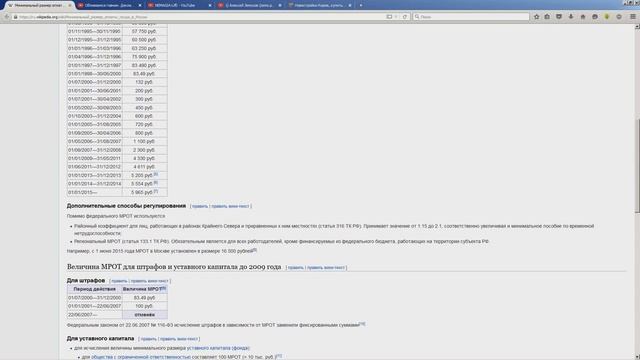Click 'править вики-текст' next to Для штрафов
This screenshot has width=640, height=360.
point(149,281)
